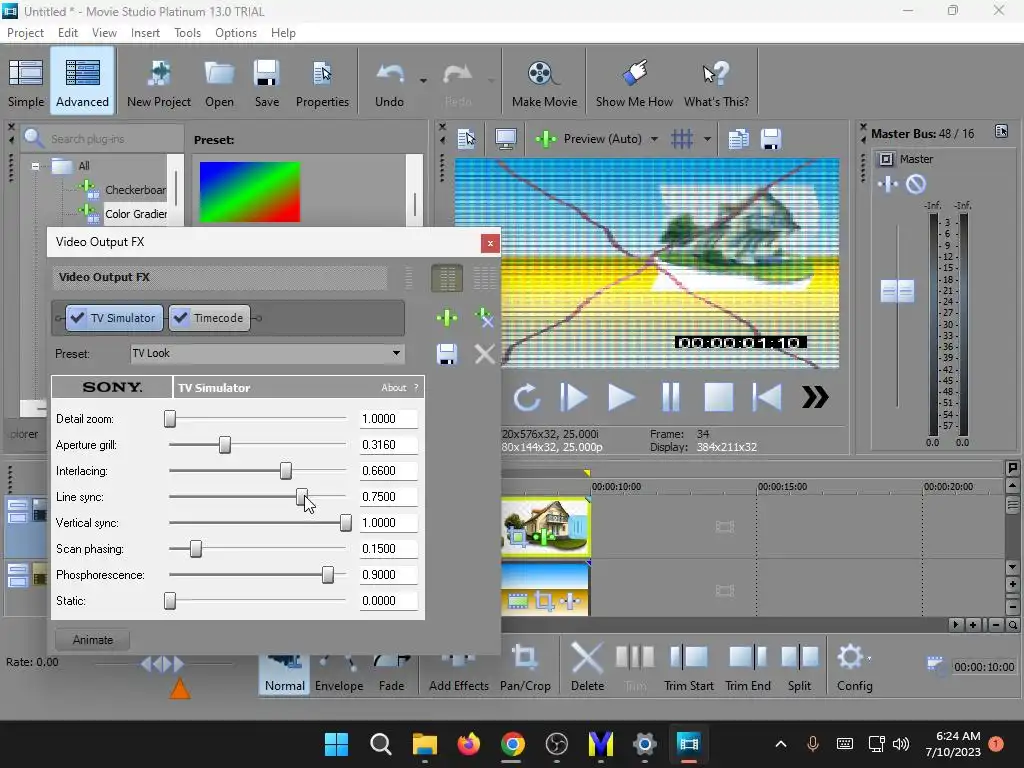1024x768 pixels.
Task: Collapse the All plug-ins tree node
Action: click(35, 166)
